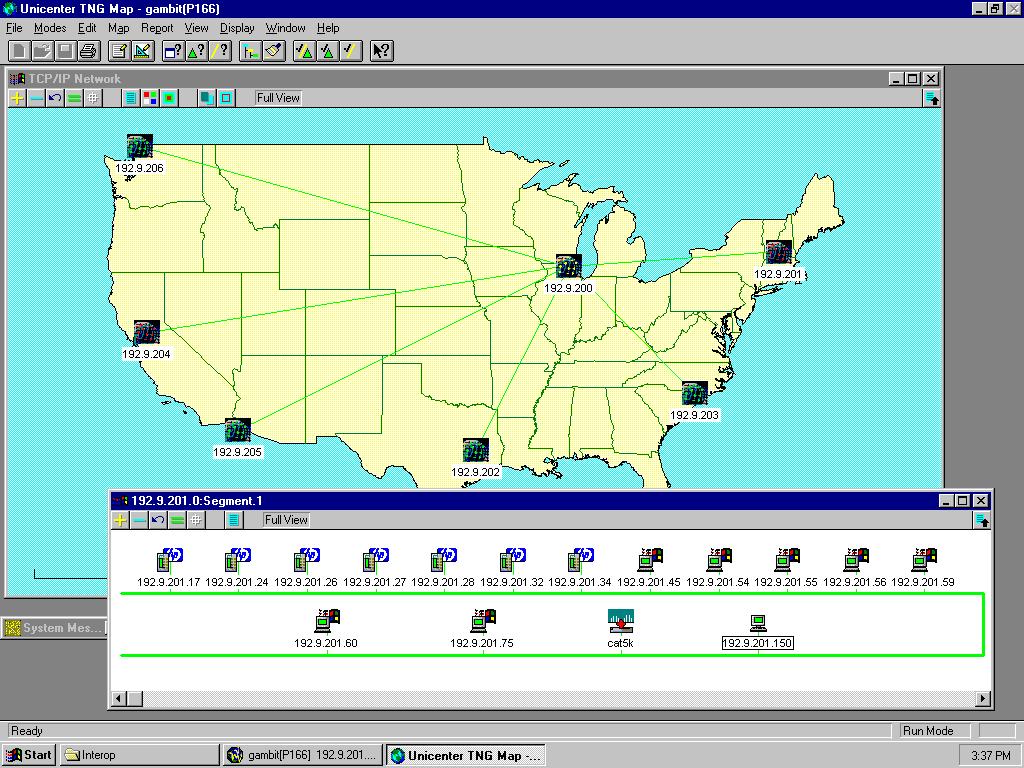
Task: Click the check with yellow line and triangle icon
Action: pos(304,51)
